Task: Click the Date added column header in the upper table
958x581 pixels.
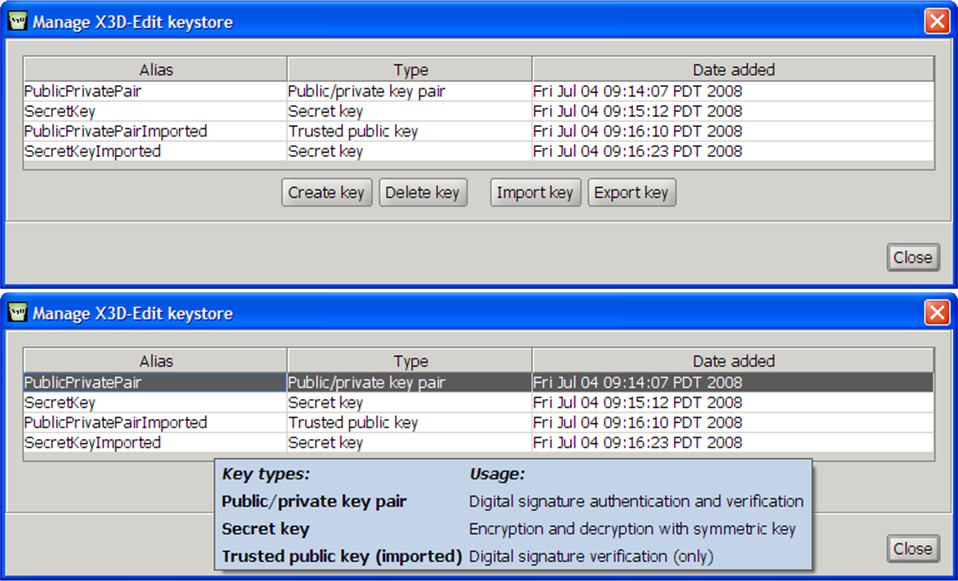Action: point(733,70)
